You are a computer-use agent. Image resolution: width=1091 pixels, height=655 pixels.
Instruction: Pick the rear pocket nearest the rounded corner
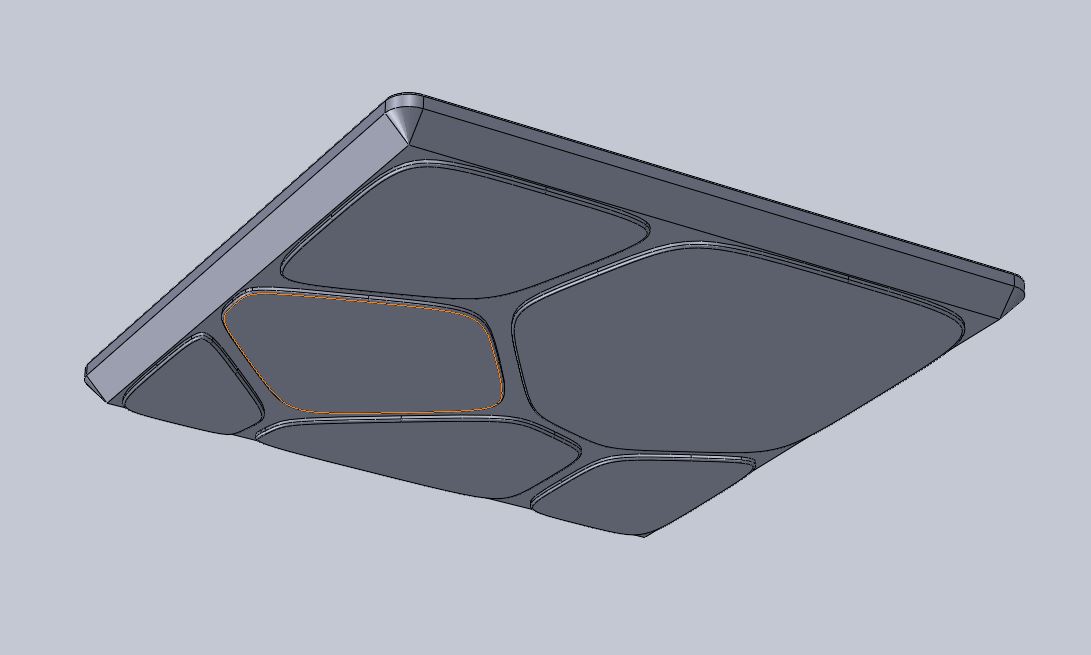tap(466, 233)
